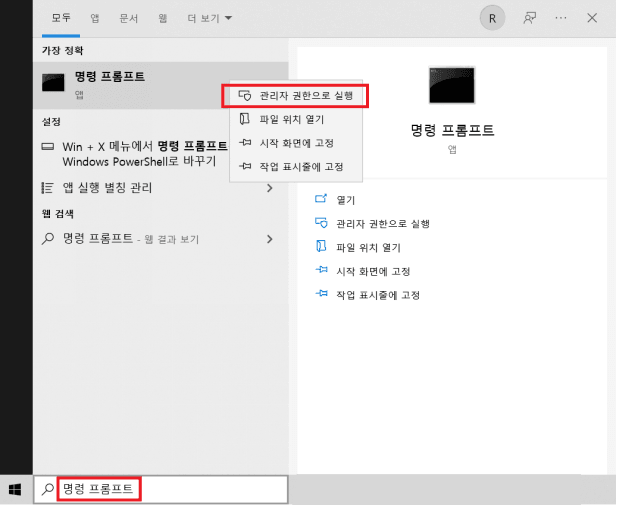Screen dimensions: 617x506
Task: Click the blue file location icon in preview pane
Action: 321,246
